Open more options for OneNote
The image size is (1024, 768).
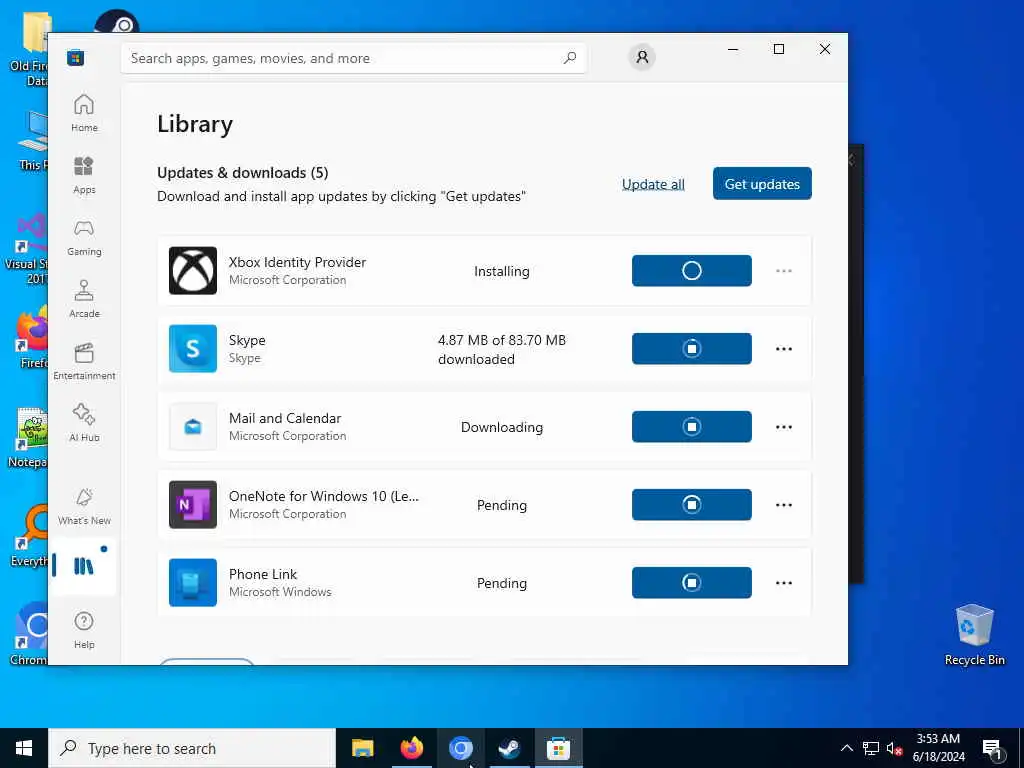(784, 505)
